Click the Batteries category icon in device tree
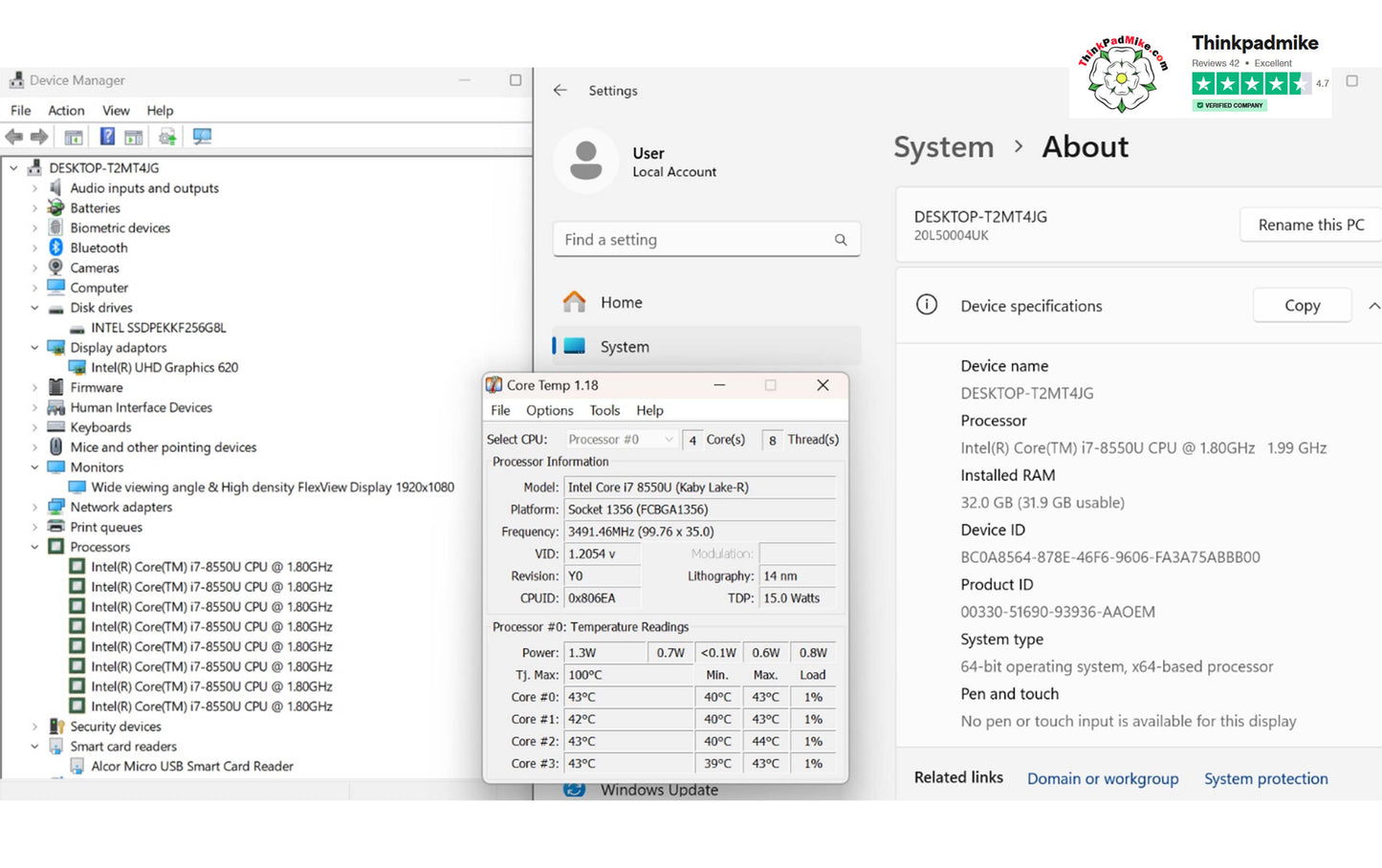The width and height of the screenshot is (1382, 868). pyautogui.click(x=56, y=207)
